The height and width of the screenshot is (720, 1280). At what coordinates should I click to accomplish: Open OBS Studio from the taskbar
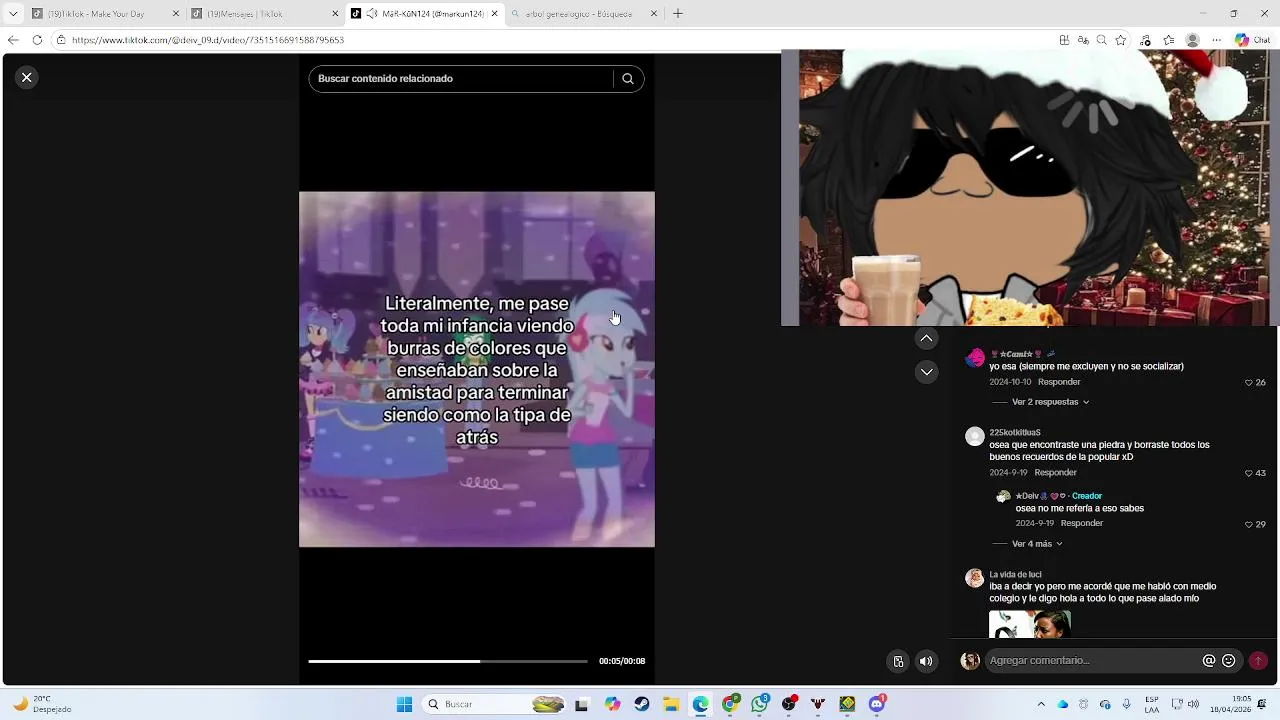790,705
